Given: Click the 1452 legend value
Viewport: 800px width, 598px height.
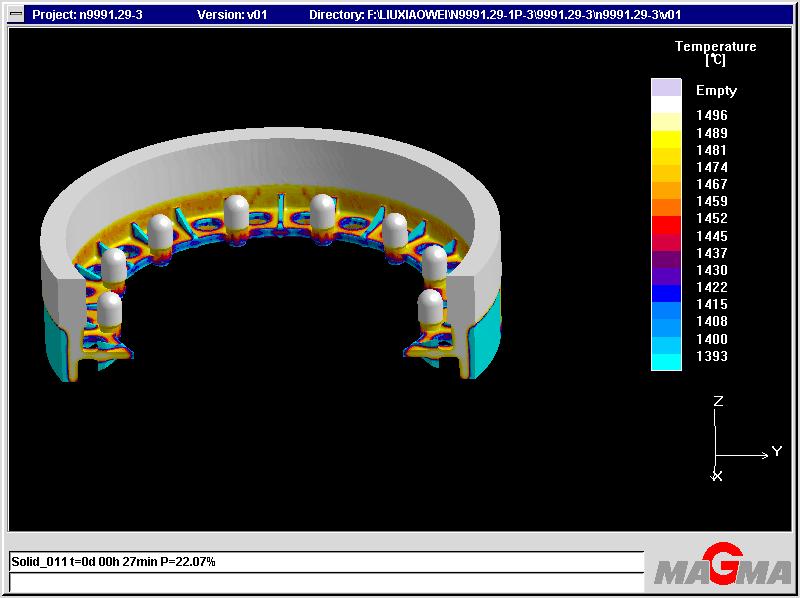Looking at the screenshot, I should coord(712,218).
